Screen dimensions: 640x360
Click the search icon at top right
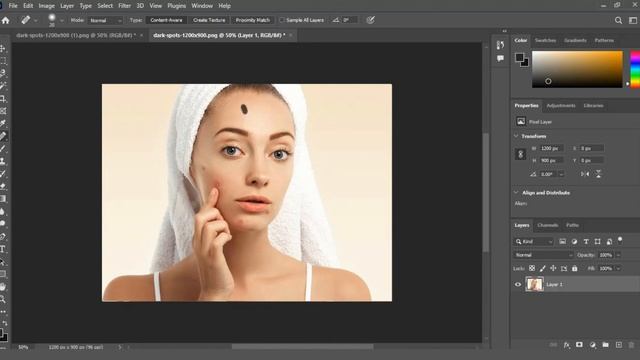(618, 20)
